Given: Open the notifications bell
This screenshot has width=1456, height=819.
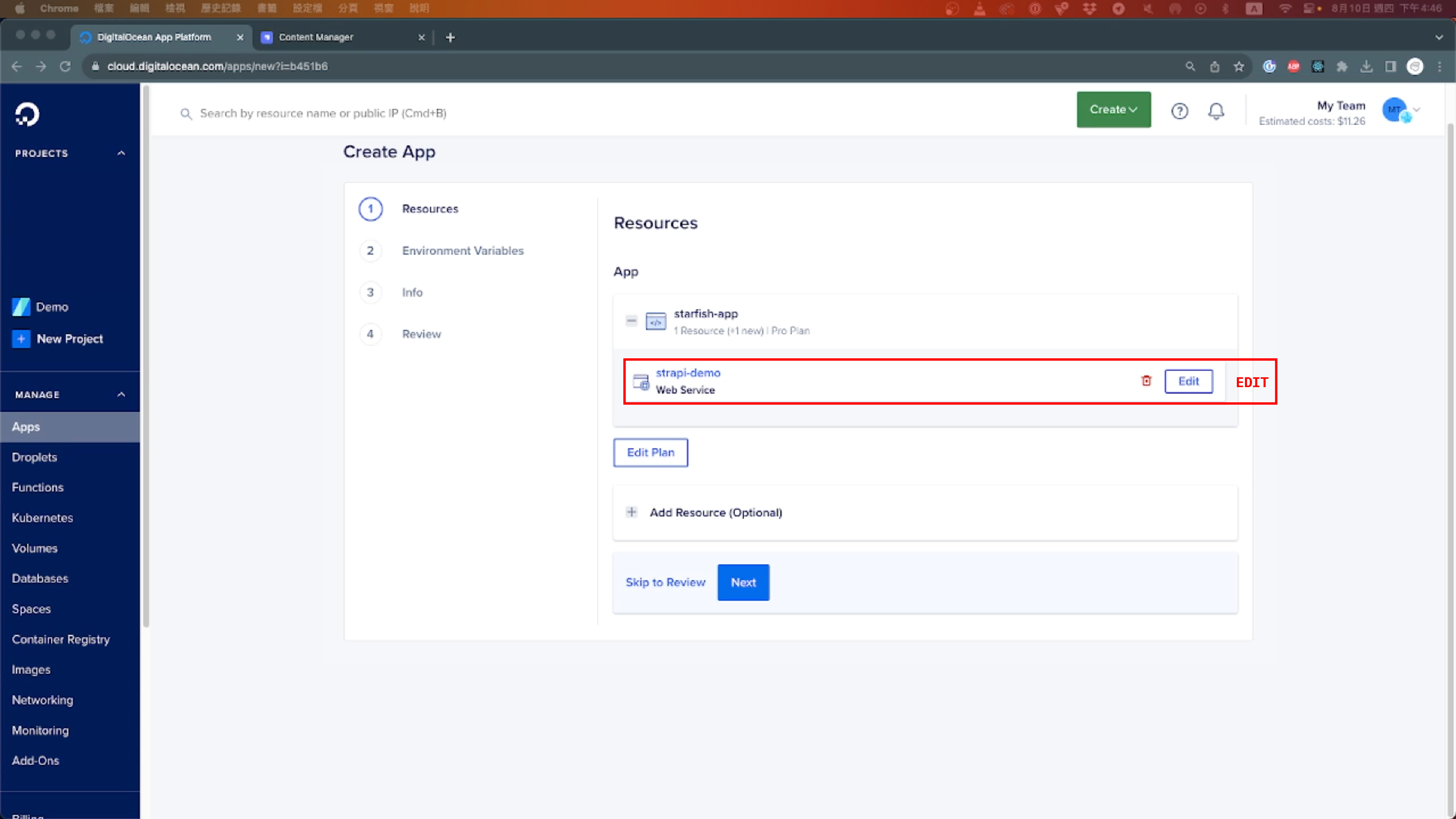Looking at the screenshot, I should tap(1216, 111).
